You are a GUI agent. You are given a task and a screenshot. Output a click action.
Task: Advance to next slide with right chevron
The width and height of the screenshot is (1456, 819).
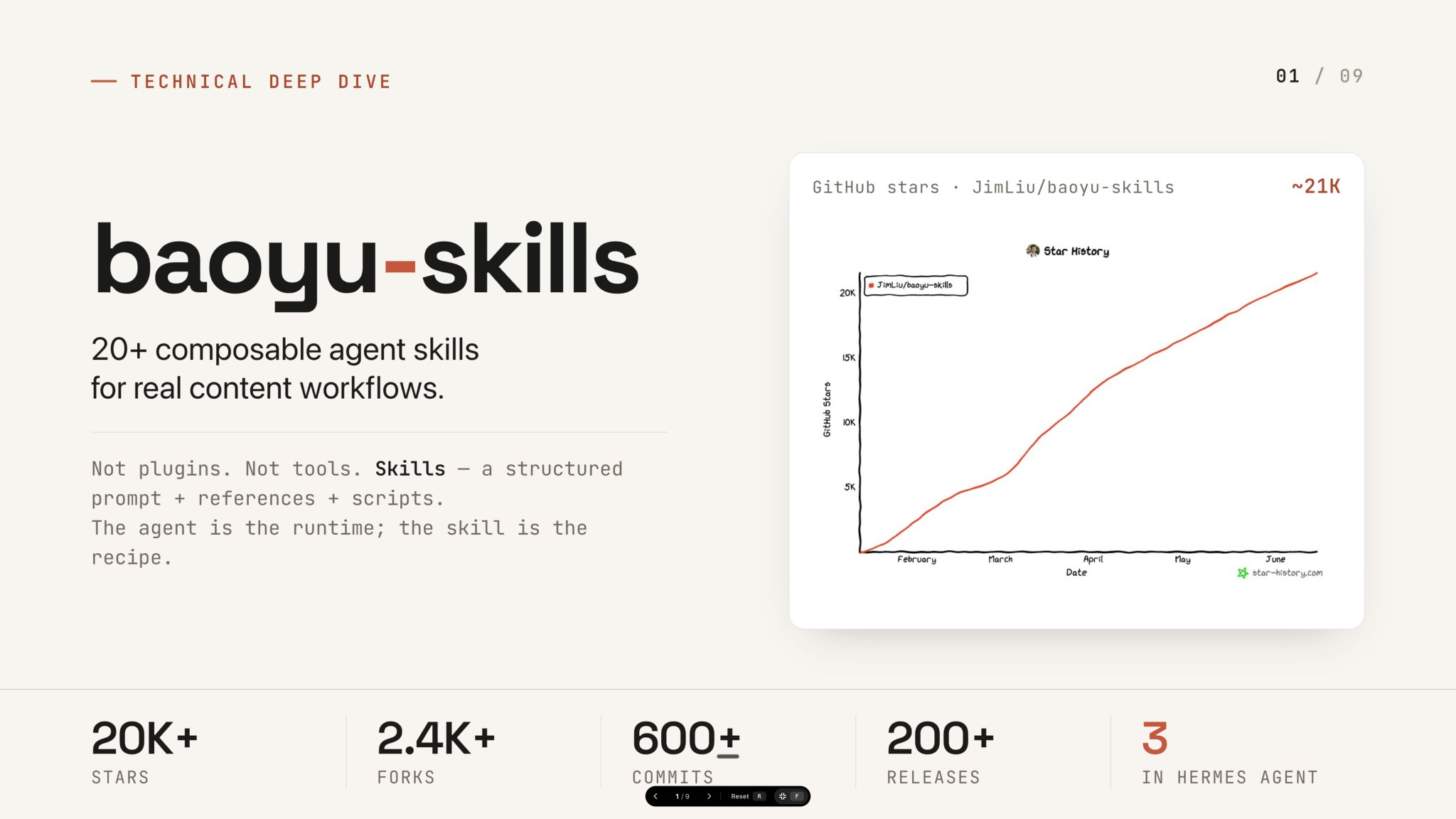(709, 796)
